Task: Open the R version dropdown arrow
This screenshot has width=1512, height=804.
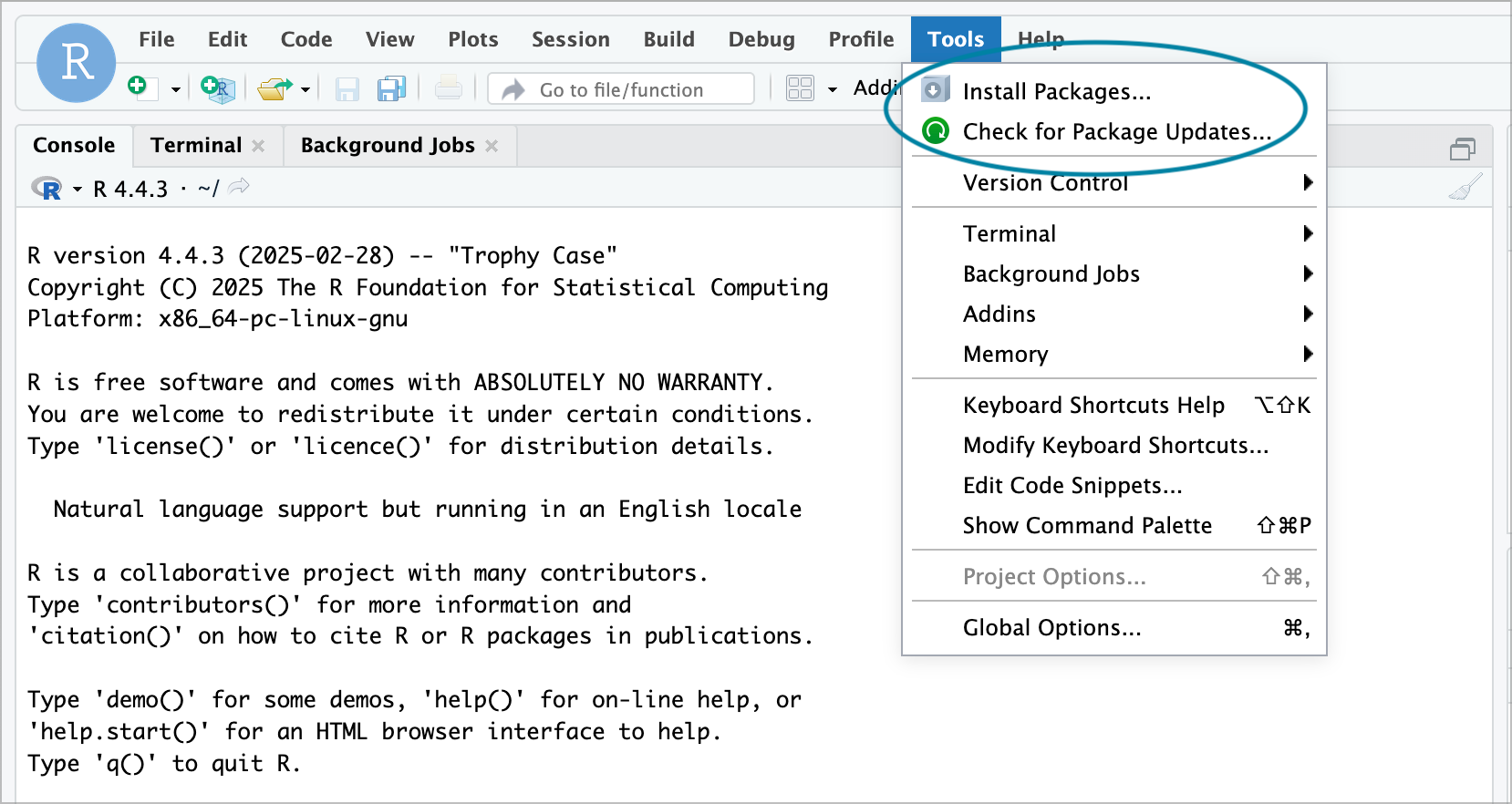Action: click(78, 190)
